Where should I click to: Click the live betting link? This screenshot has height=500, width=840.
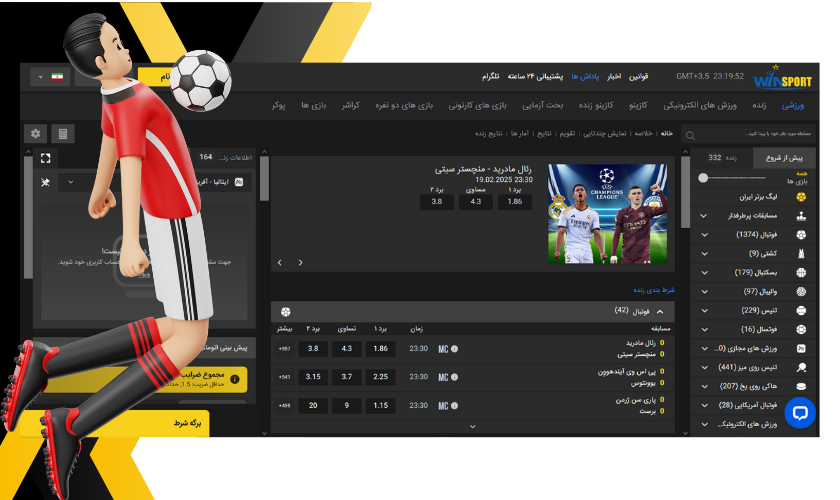pos(654,290)
